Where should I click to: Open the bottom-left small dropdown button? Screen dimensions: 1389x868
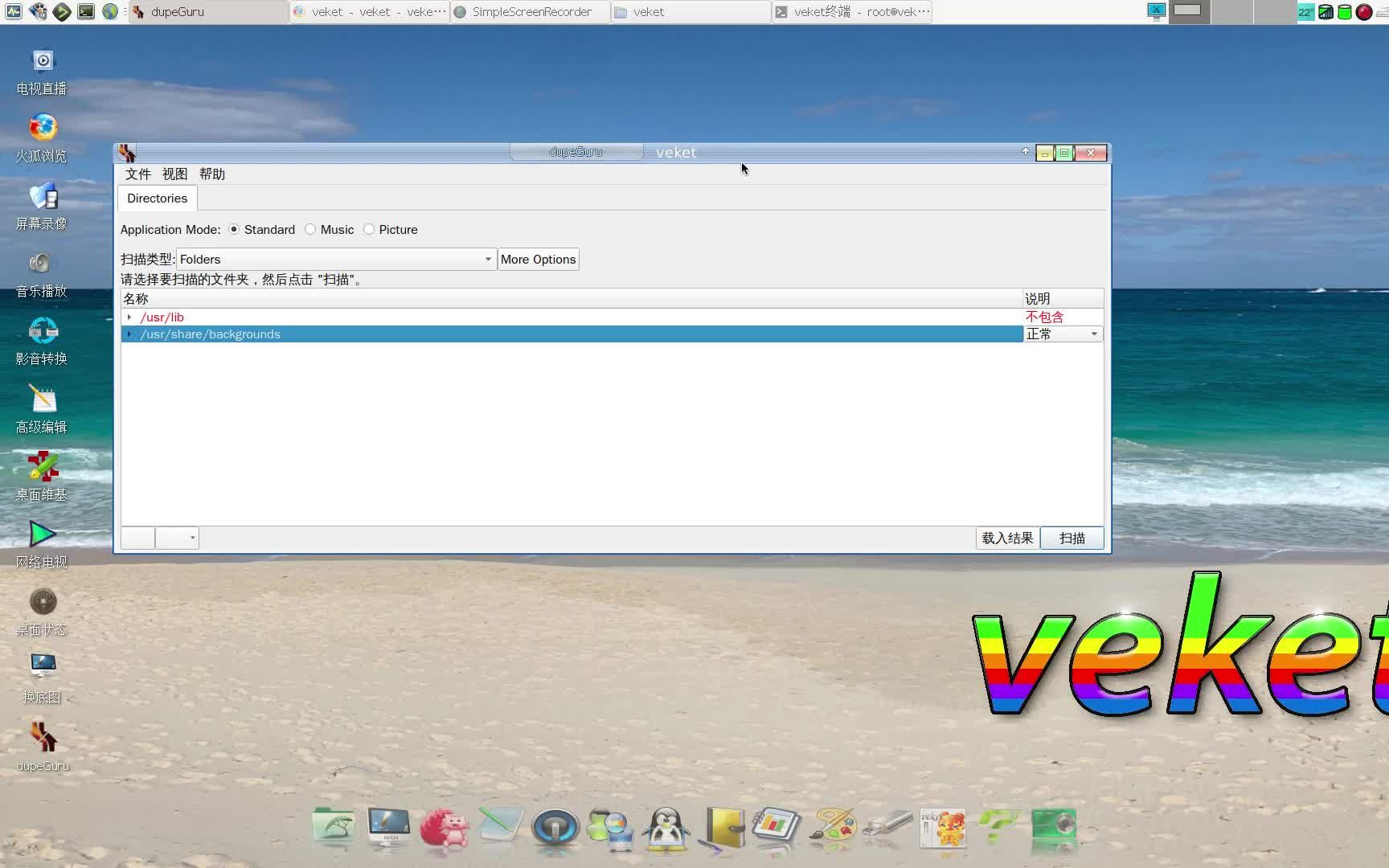(177, 538)
